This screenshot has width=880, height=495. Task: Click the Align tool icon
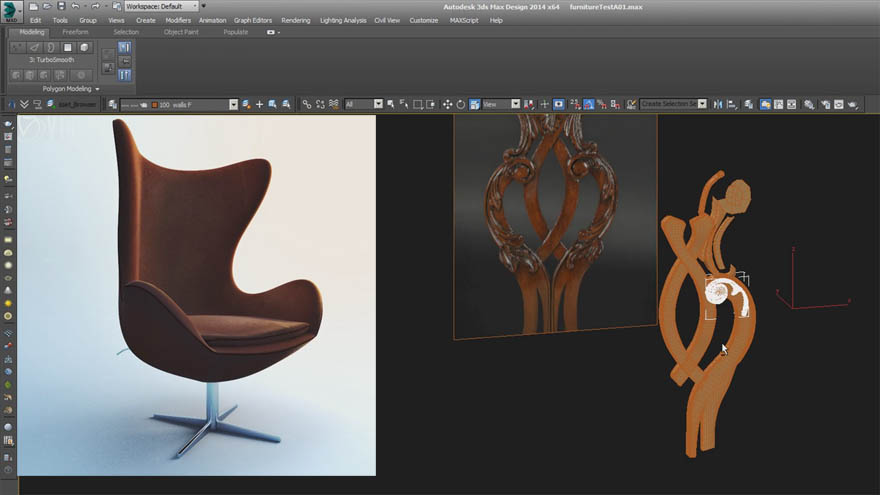tap(731, 104)
